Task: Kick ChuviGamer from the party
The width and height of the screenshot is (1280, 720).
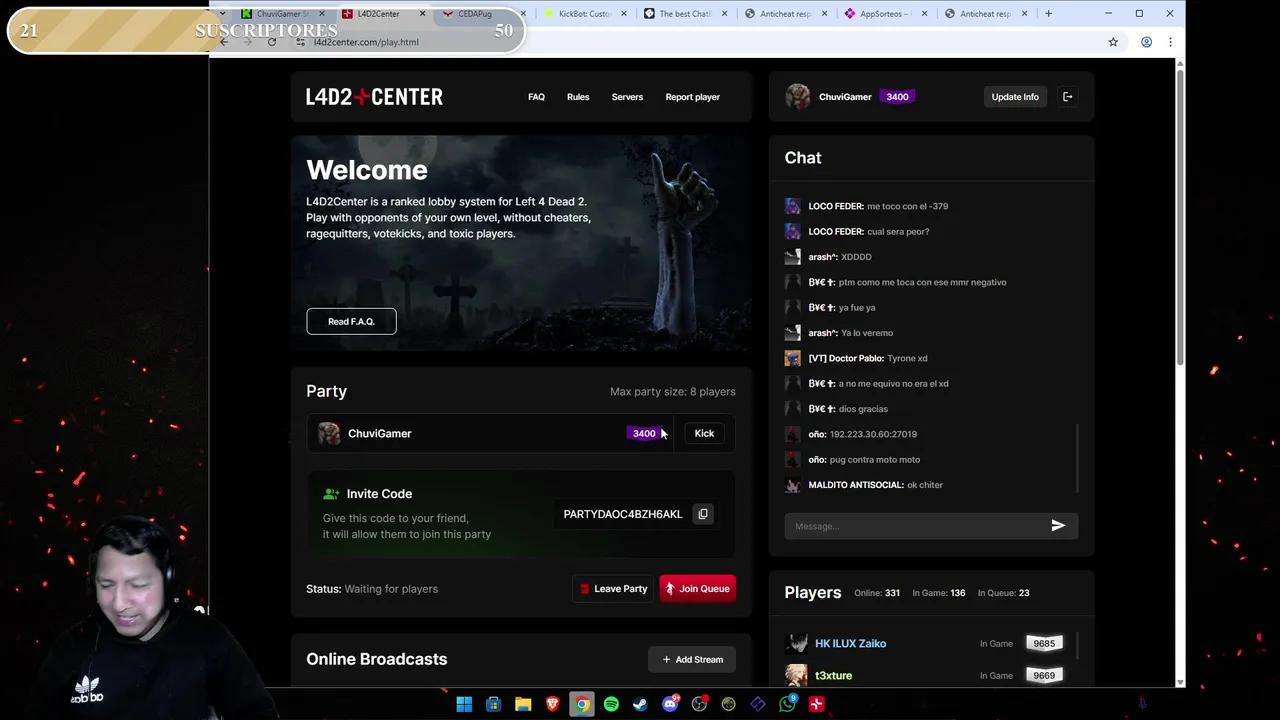Action: [x=704, y=433]
